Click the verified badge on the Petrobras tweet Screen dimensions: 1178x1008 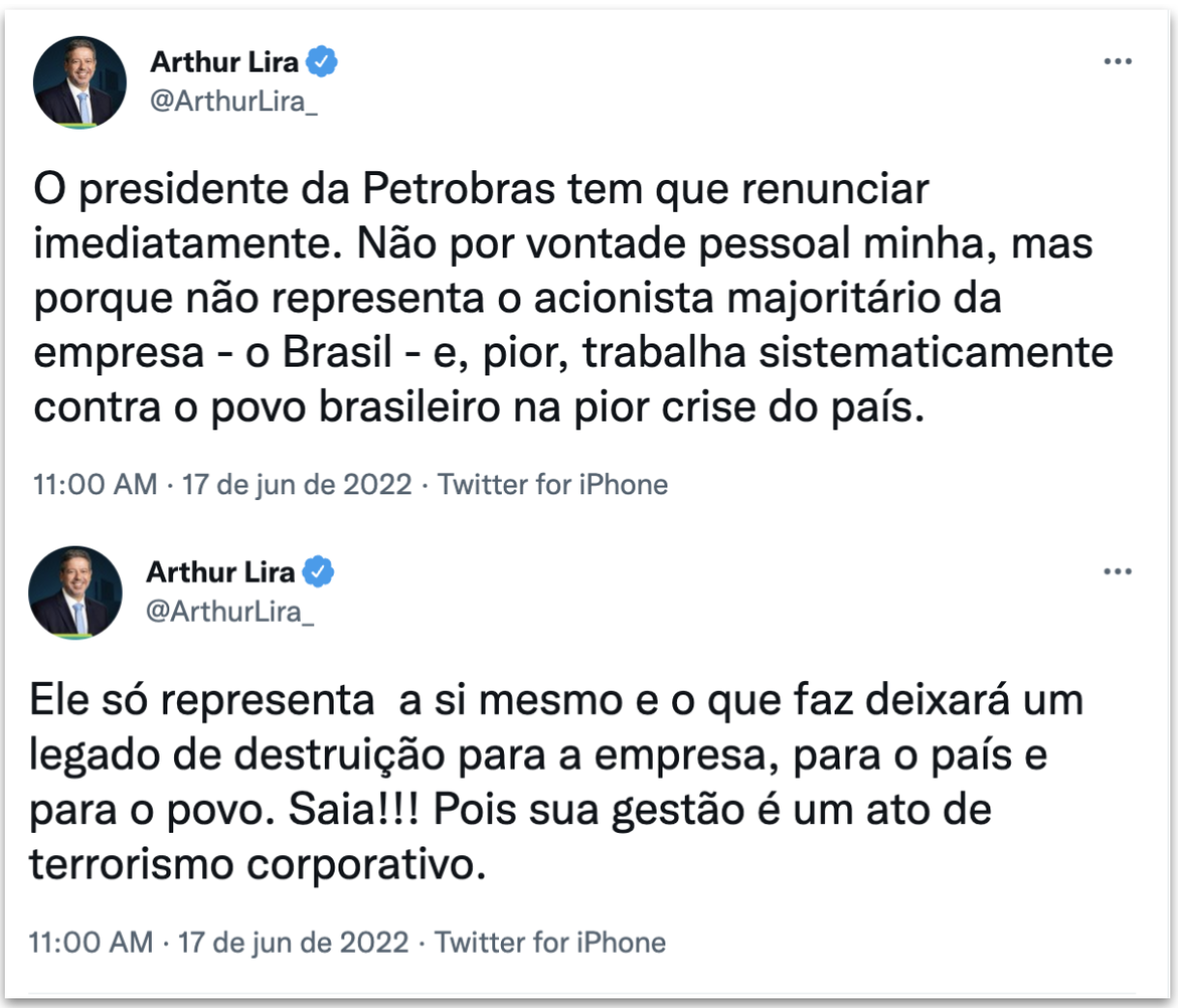(x=322, y=62)
